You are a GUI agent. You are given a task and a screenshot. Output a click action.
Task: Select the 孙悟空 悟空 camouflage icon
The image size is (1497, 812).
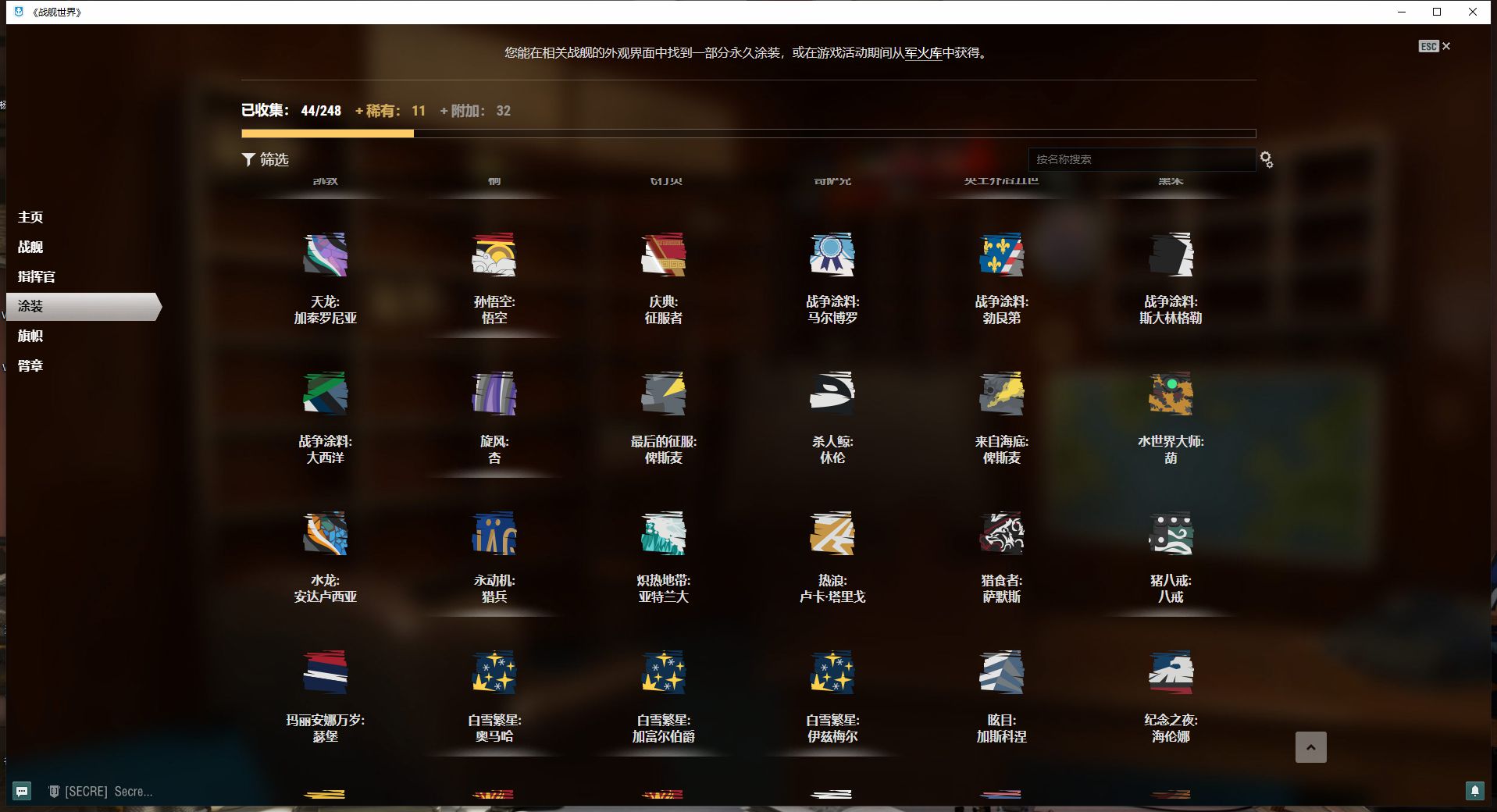point(494,255)
